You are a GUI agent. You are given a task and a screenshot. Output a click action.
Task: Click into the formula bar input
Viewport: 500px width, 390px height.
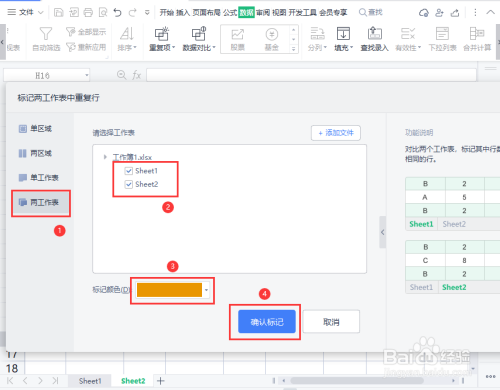pos(311,75)
